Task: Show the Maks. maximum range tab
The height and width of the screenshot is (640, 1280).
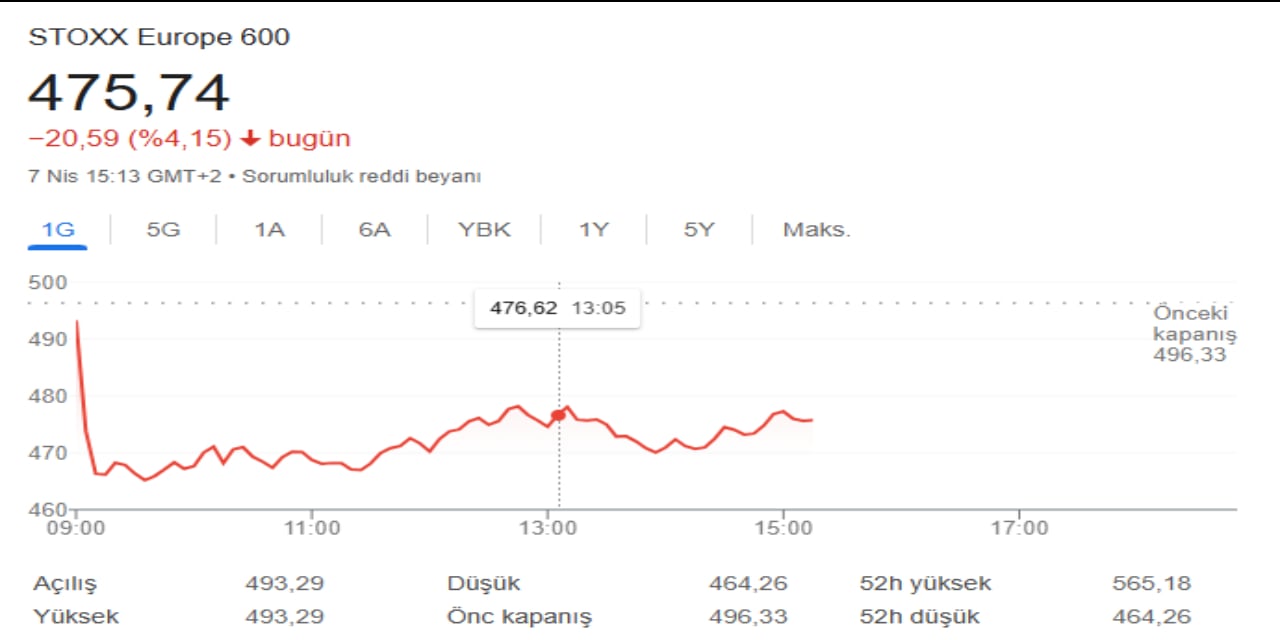Action: 816,230
